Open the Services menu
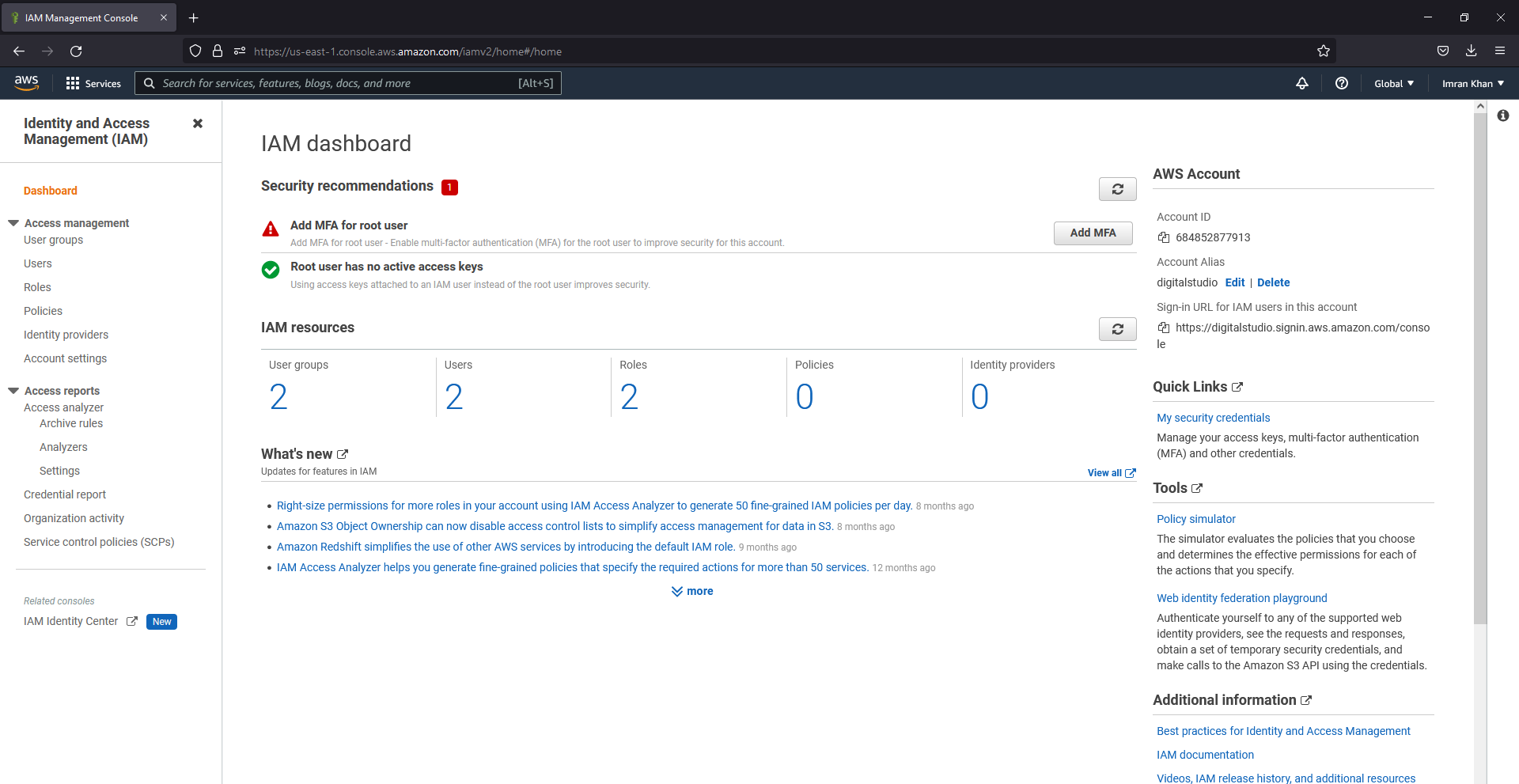Viewport: 1519px width, 784px height. coord(93,83)
